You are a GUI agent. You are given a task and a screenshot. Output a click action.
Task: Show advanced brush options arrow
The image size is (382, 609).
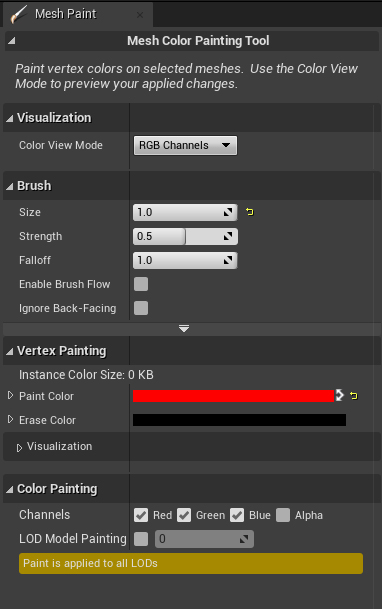(x=184, y=329)
